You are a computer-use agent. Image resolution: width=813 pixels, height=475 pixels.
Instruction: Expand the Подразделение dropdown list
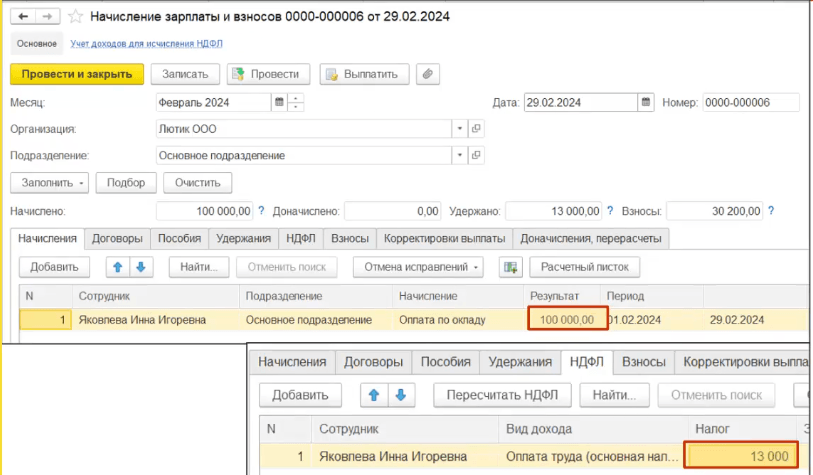point(459,156)
